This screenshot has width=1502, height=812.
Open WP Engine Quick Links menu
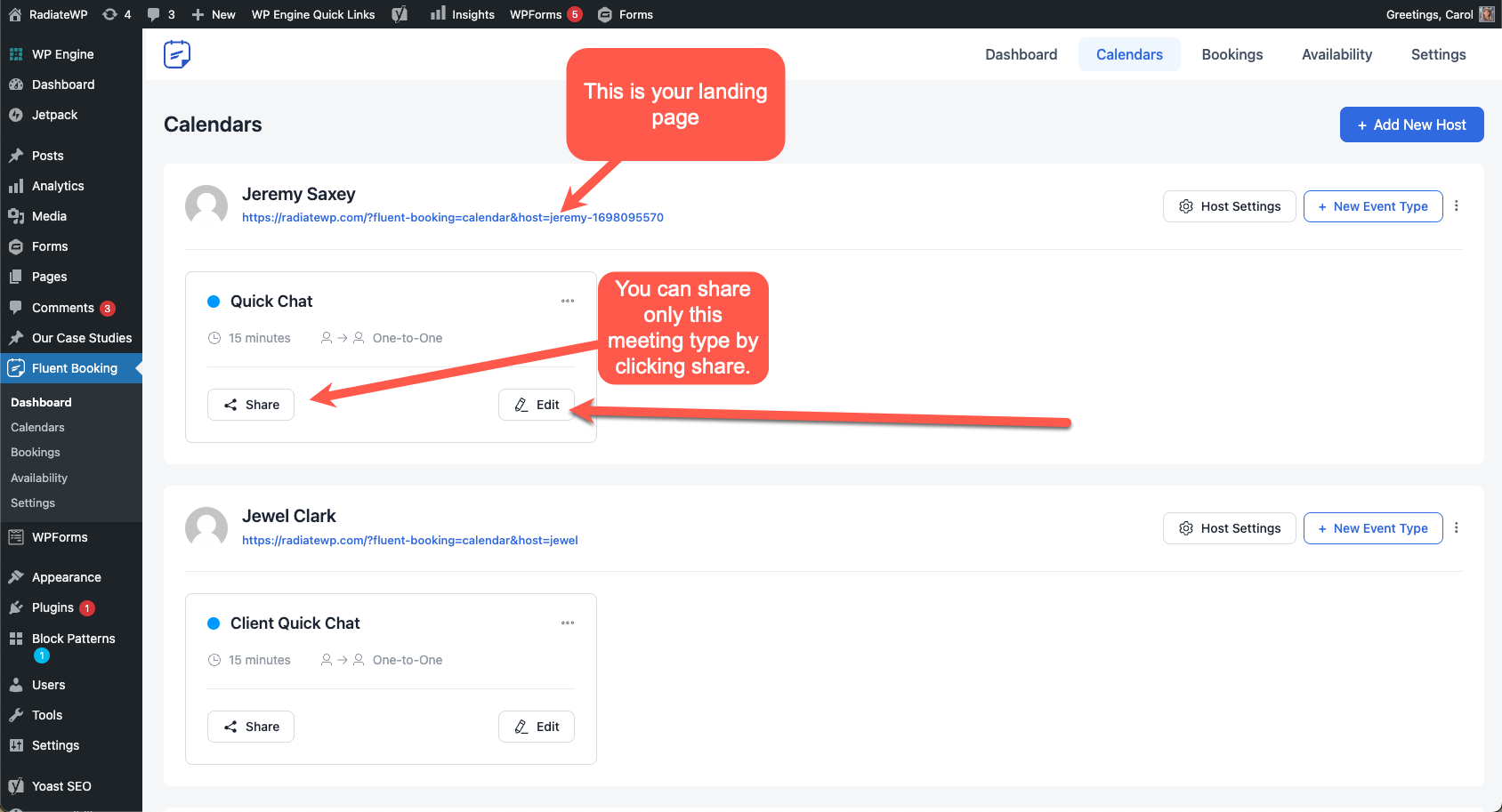click(x=313, y=14)
